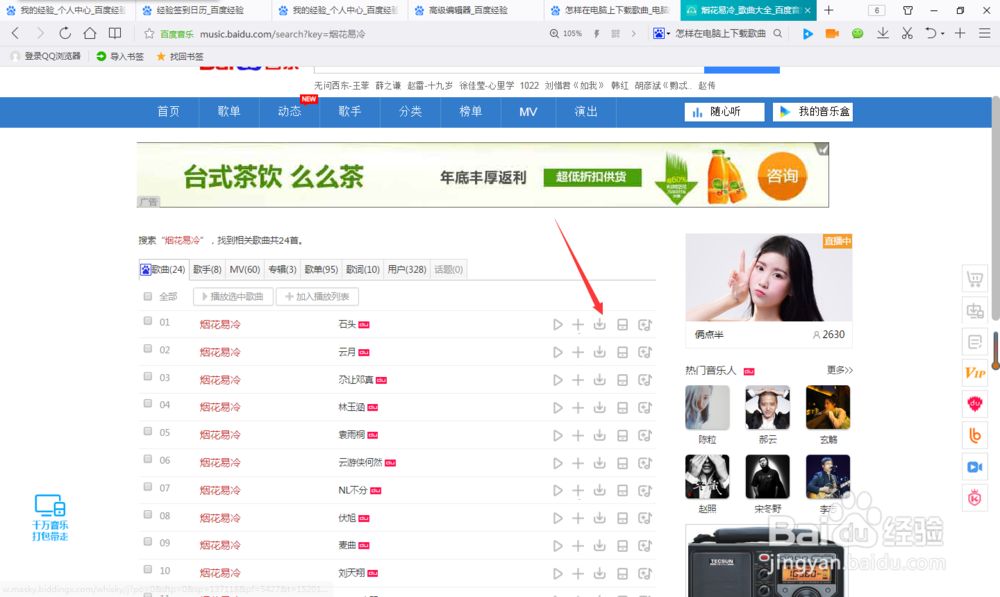Add the 伏旭 song to playlist
1000x597 pixels.
(578, 518)
